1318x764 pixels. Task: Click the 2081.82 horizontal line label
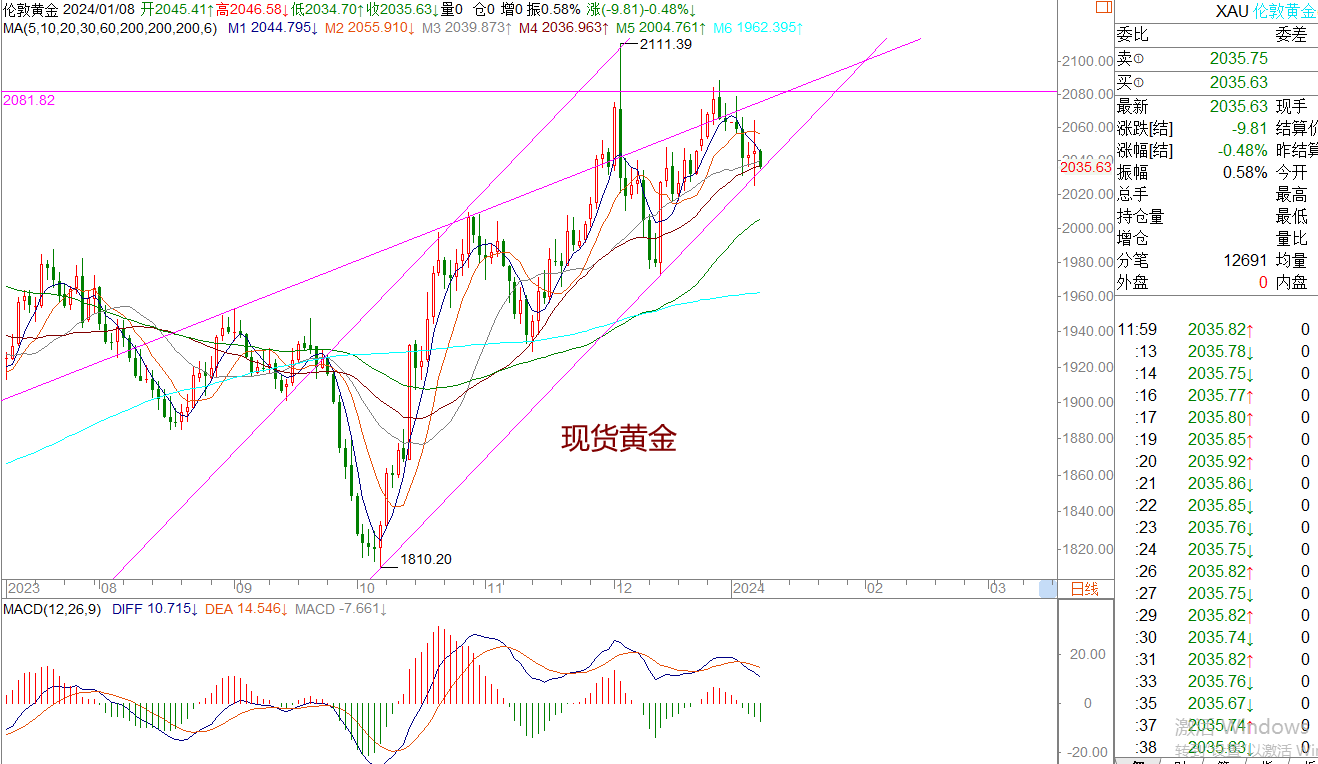(x=28, y=100)
